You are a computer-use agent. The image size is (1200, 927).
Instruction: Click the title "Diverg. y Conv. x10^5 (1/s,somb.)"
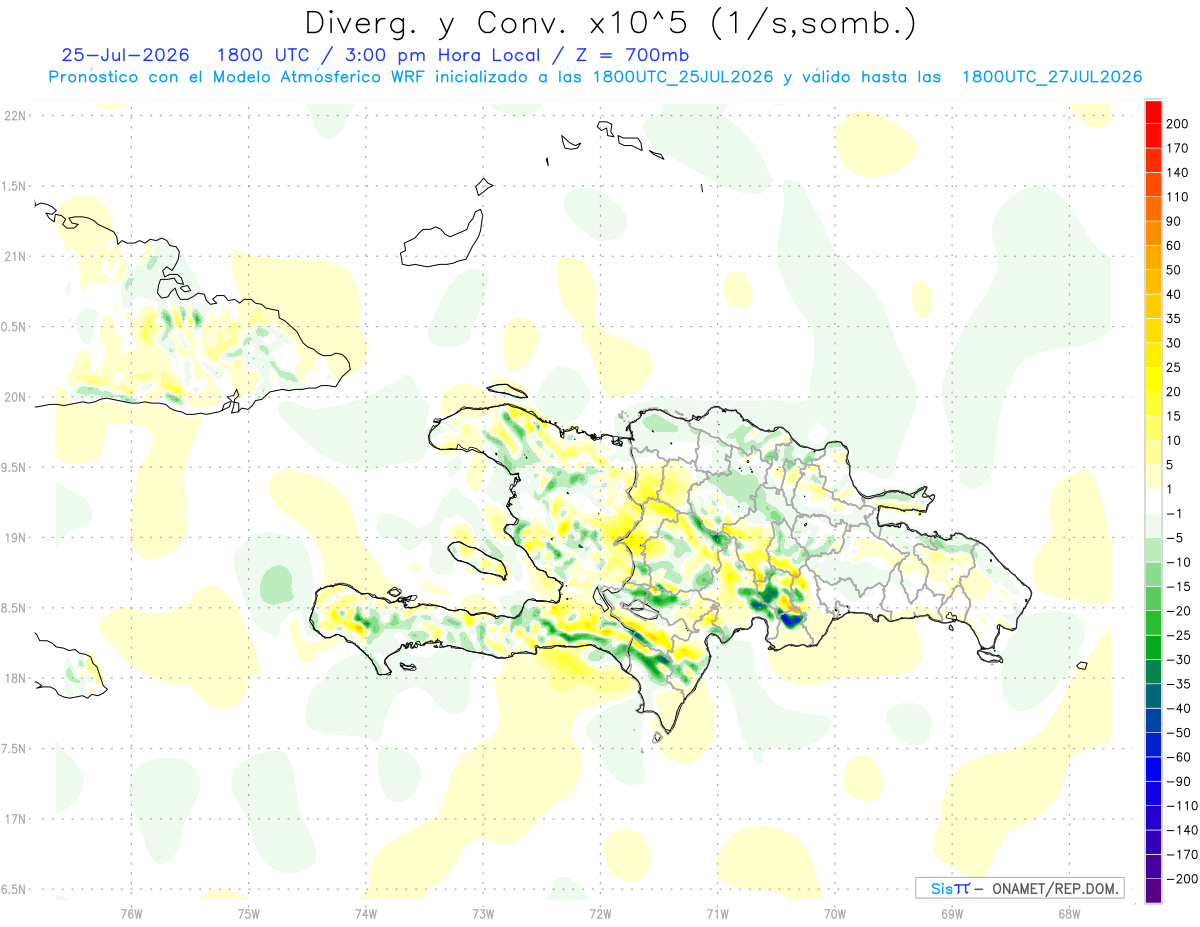tap(609, 23)
